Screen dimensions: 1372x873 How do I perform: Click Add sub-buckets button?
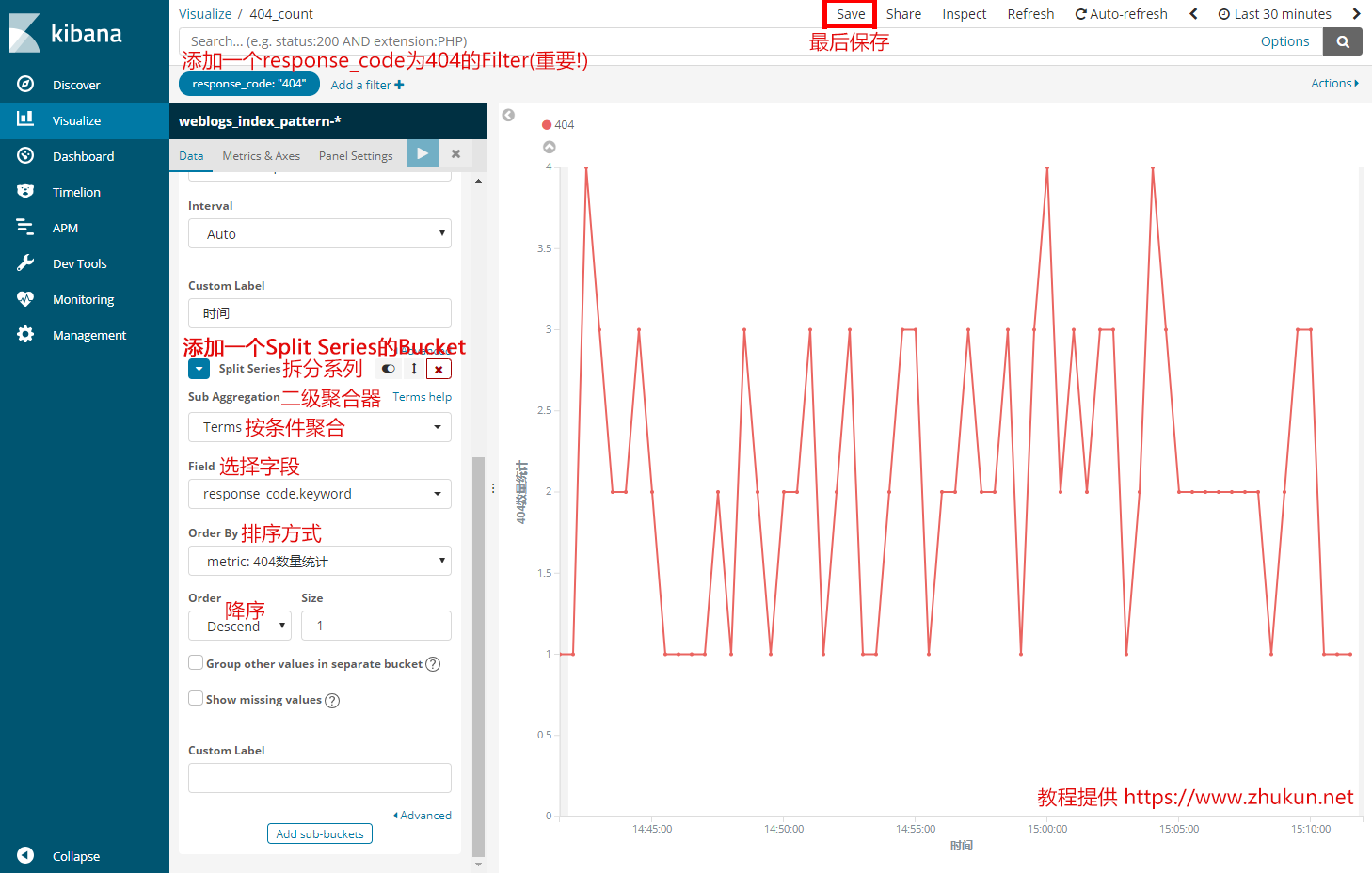(320, 834)
